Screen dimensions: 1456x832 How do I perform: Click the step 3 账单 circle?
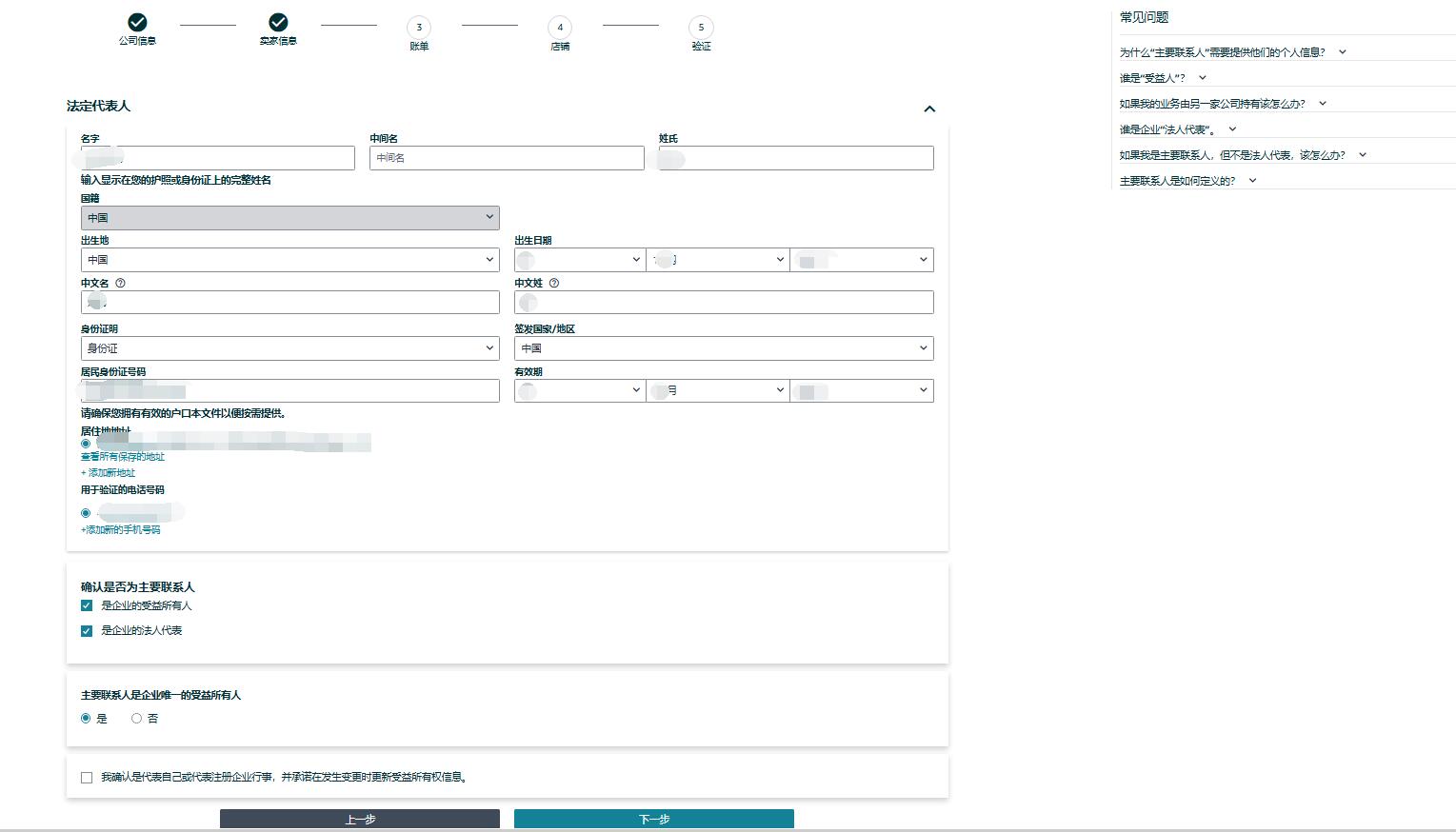[419, 28]
